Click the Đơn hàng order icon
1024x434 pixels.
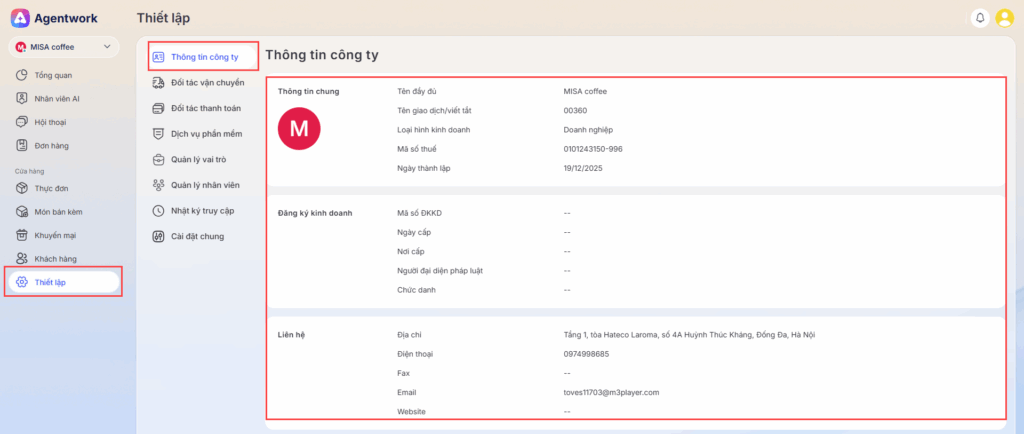[x=22, y=146]
